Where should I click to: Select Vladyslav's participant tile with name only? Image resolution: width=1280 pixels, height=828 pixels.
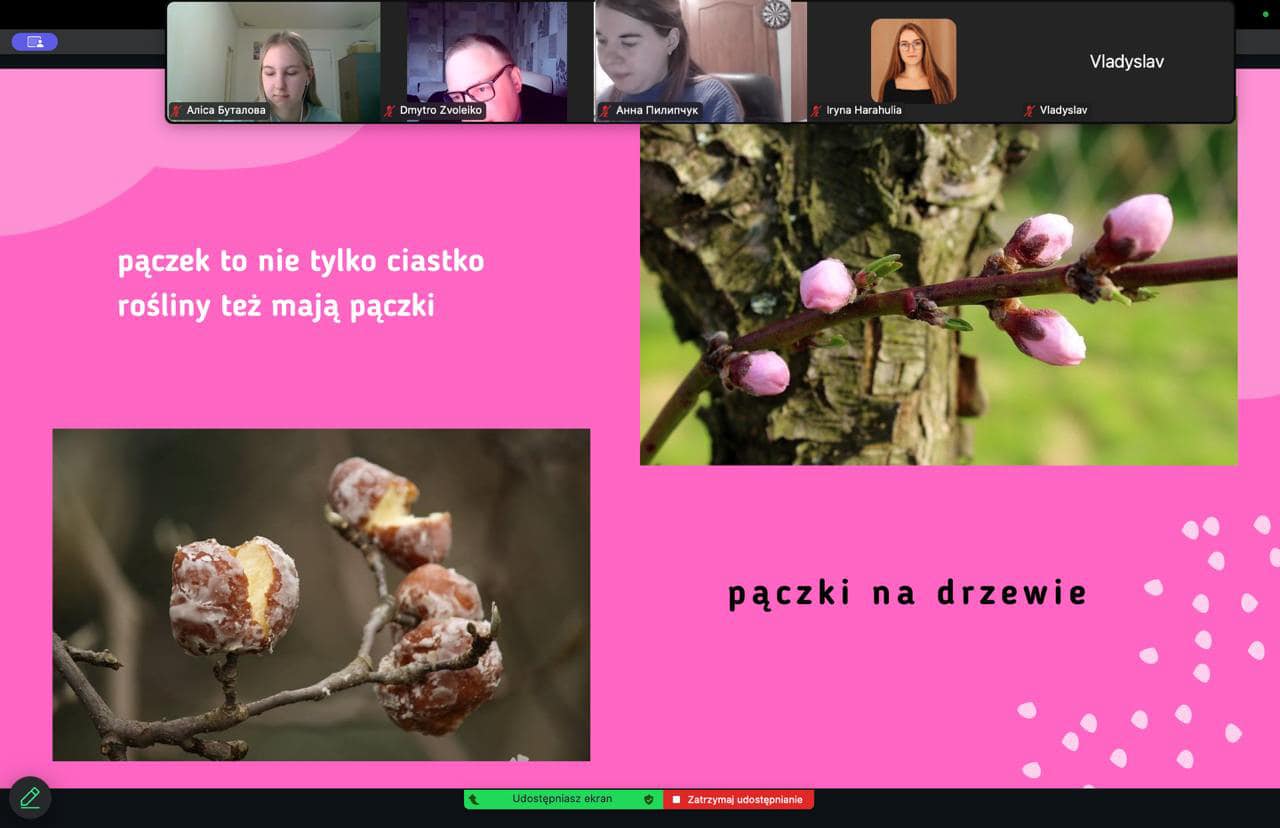click(1126, 61)
